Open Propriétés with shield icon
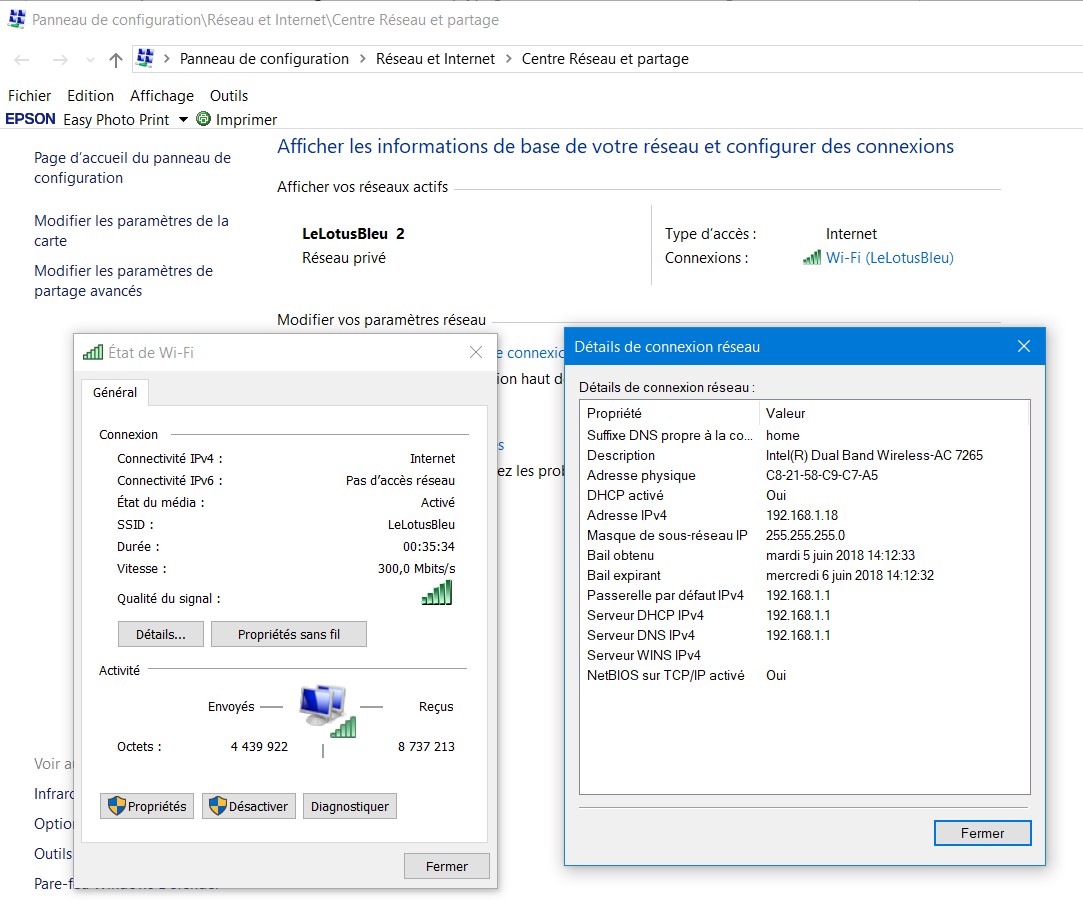The image size is (1083, 900). click(x=147, y=806)
